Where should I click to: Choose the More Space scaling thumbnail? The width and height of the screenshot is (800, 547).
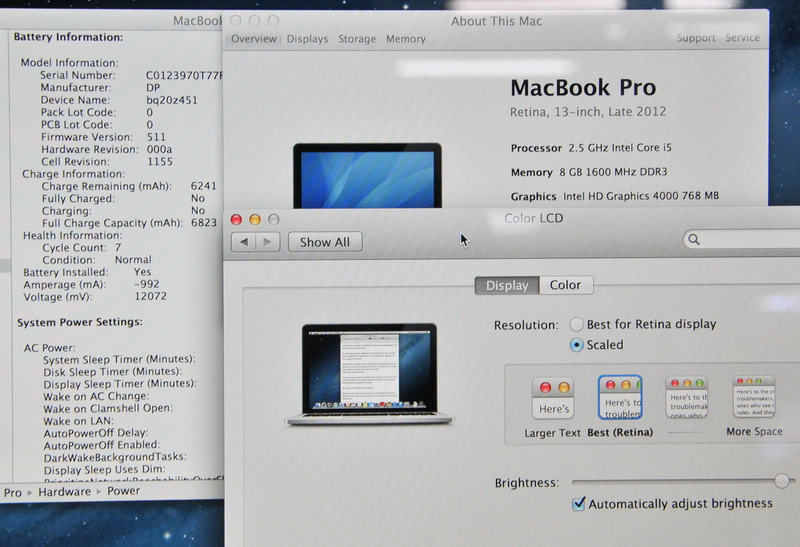click(754, 396)
